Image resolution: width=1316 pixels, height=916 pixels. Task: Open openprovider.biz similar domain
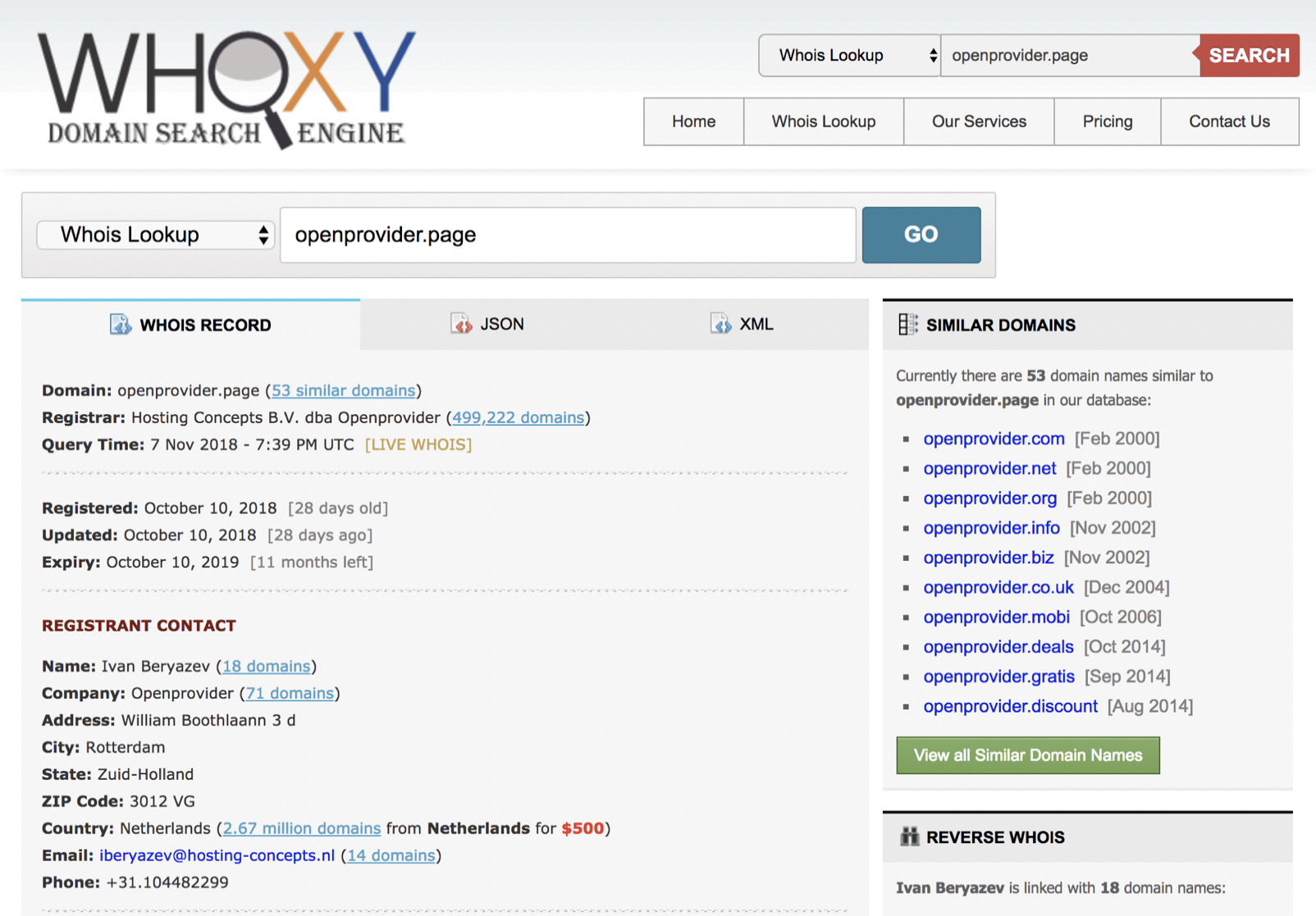(988, 558)
